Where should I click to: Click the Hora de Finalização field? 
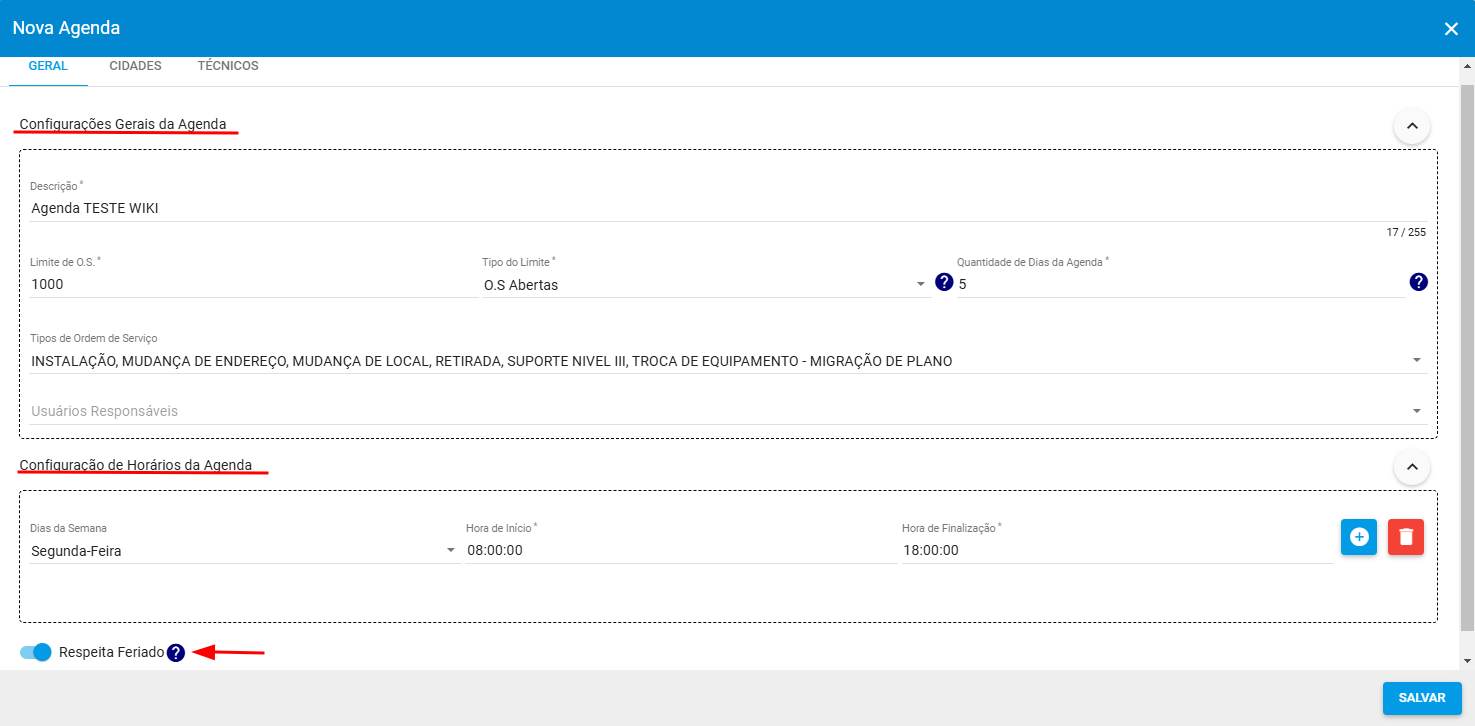pyautogui.click(x=1117, y=550)
